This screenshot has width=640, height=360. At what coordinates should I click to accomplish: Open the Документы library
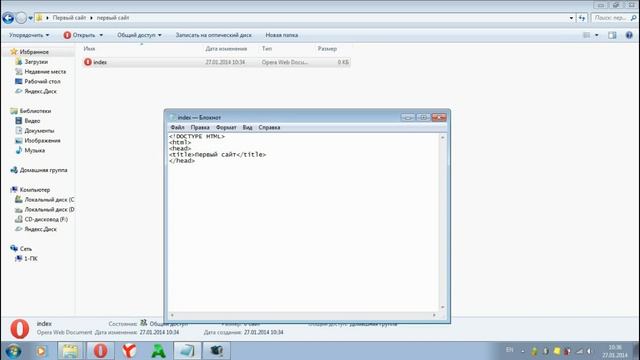point(39,130)
